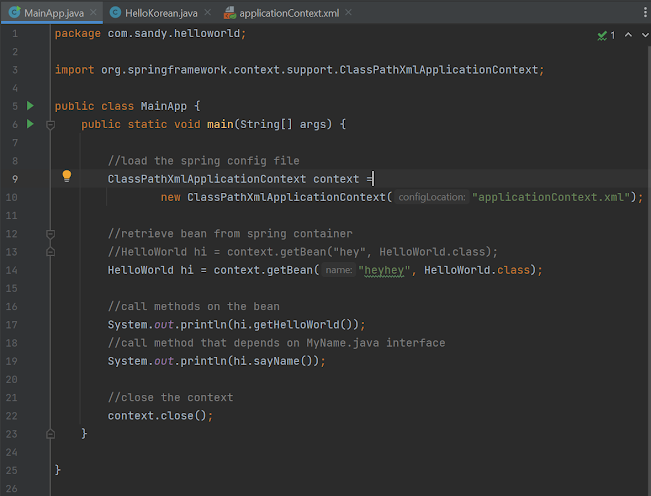Click the commented-out getBean("hey") line
Image resolution: width=651 pixels, height=496 pixels.
(303, 252)
